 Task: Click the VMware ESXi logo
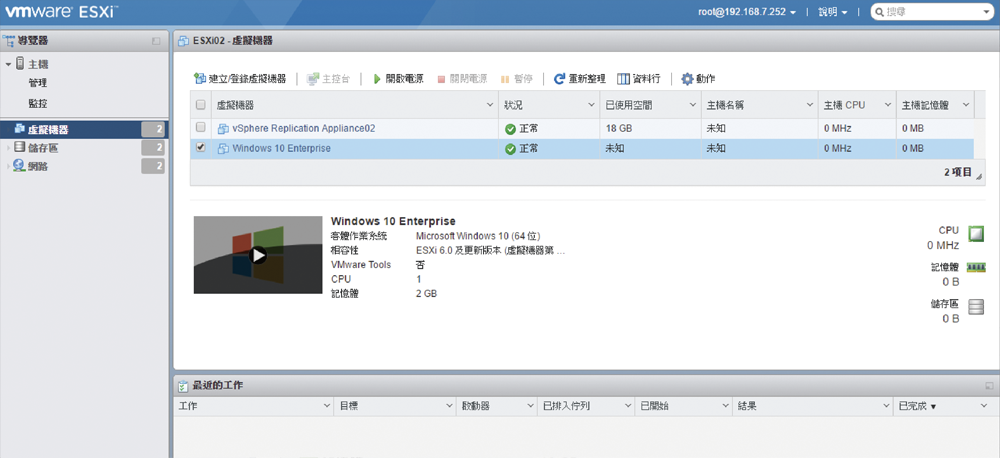pyautogui.click(x=62, y=11)
